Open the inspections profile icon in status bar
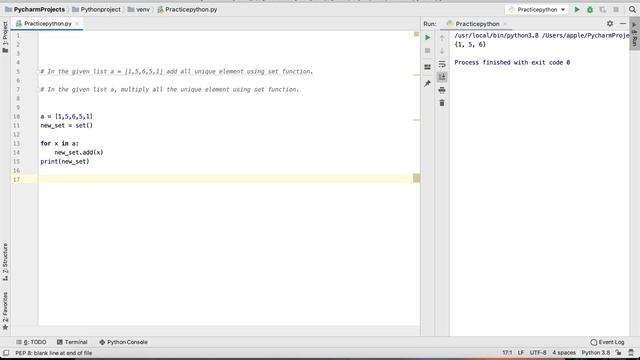The width and height of the screenshot is (640, 360). pyautogui.click(x=631, y=353)
